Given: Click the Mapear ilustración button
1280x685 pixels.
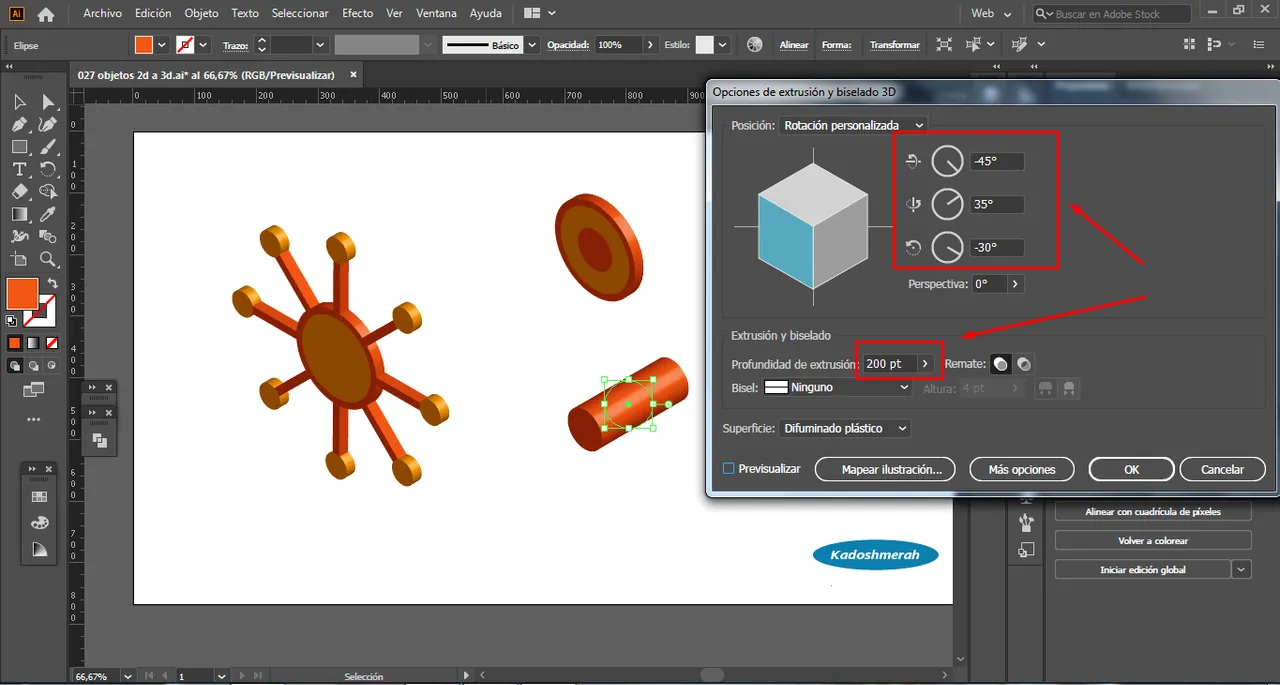Looking at the screenshot, I should point(885,469).
